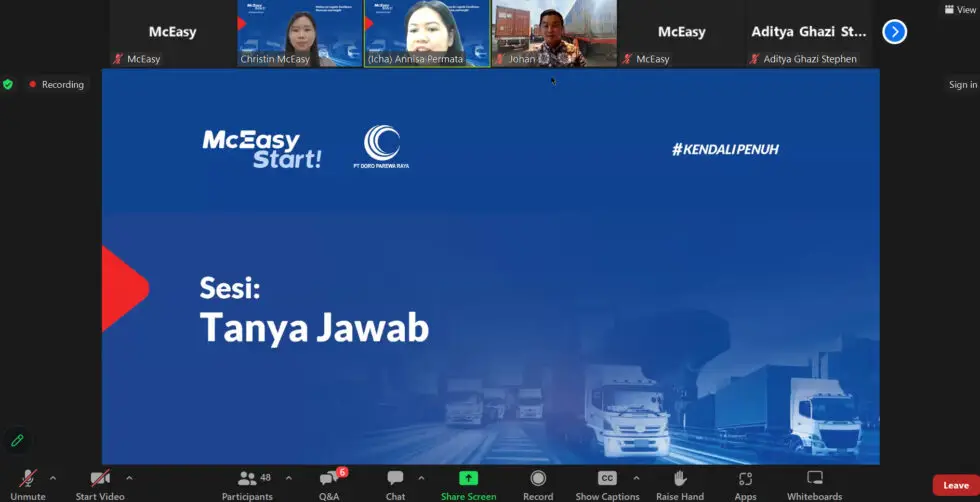Click the Tanya Jawab slide heading
This screenshot has height=502, width=980.
[314, 328]
